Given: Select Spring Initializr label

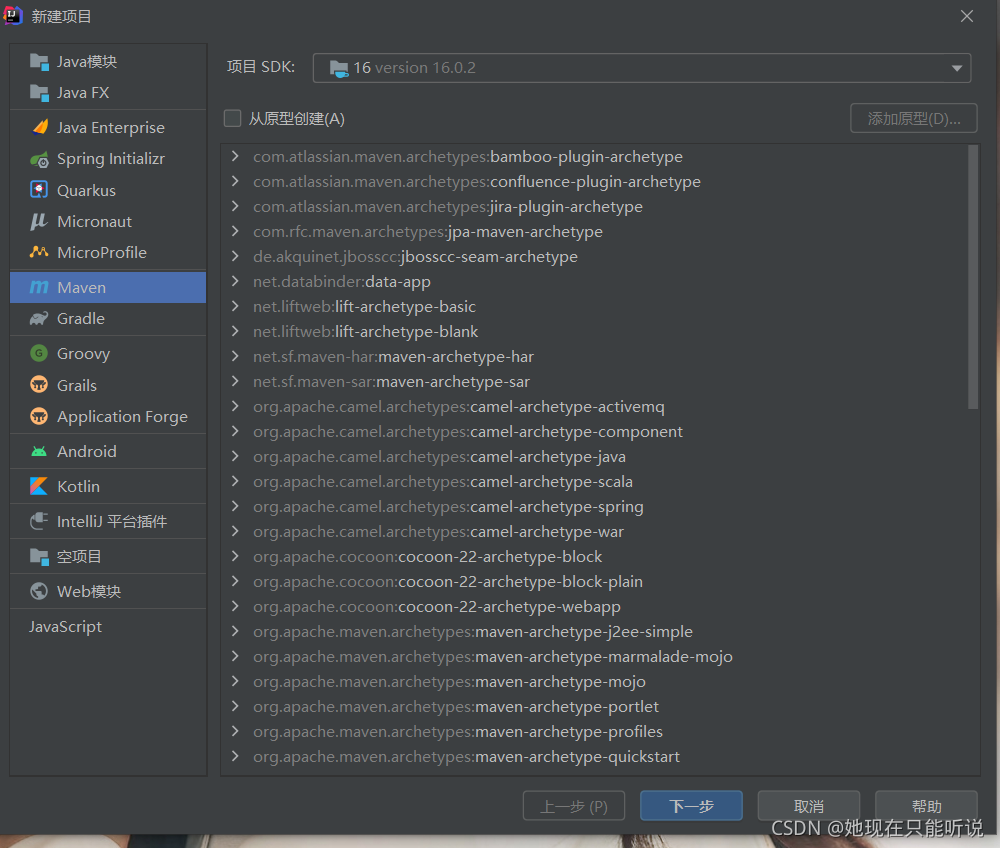Looking at the screenshot, I should [x=111, y=159].
